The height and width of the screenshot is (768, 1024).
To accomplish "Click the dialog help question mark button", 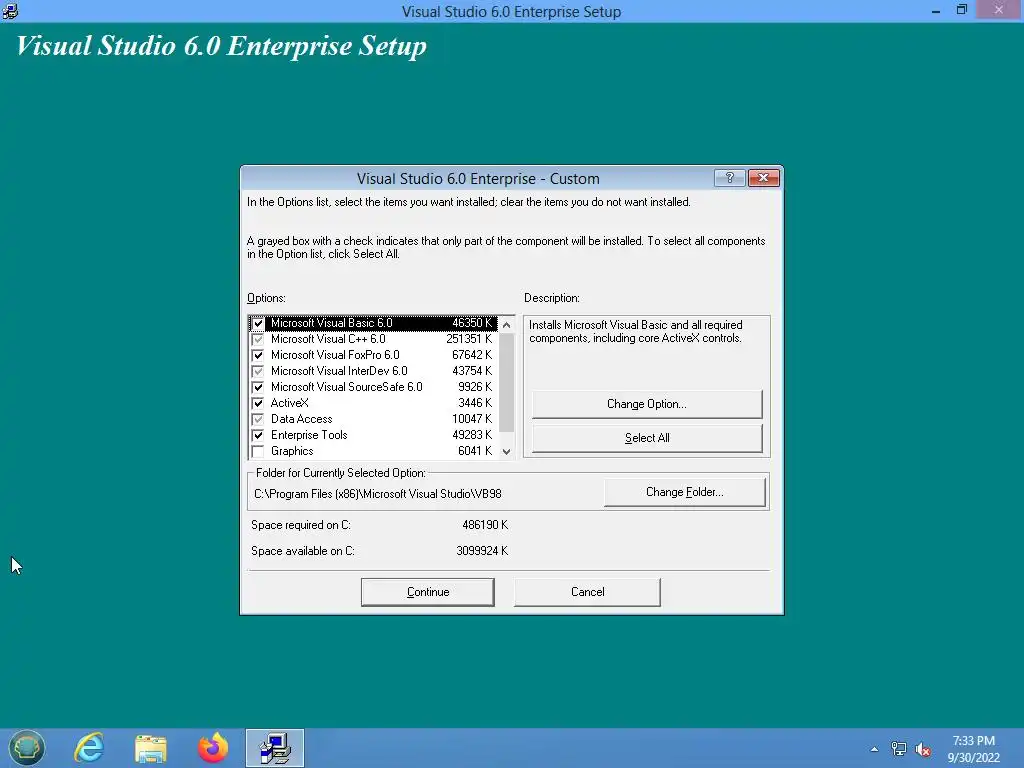I will click(x=729, y=178).
